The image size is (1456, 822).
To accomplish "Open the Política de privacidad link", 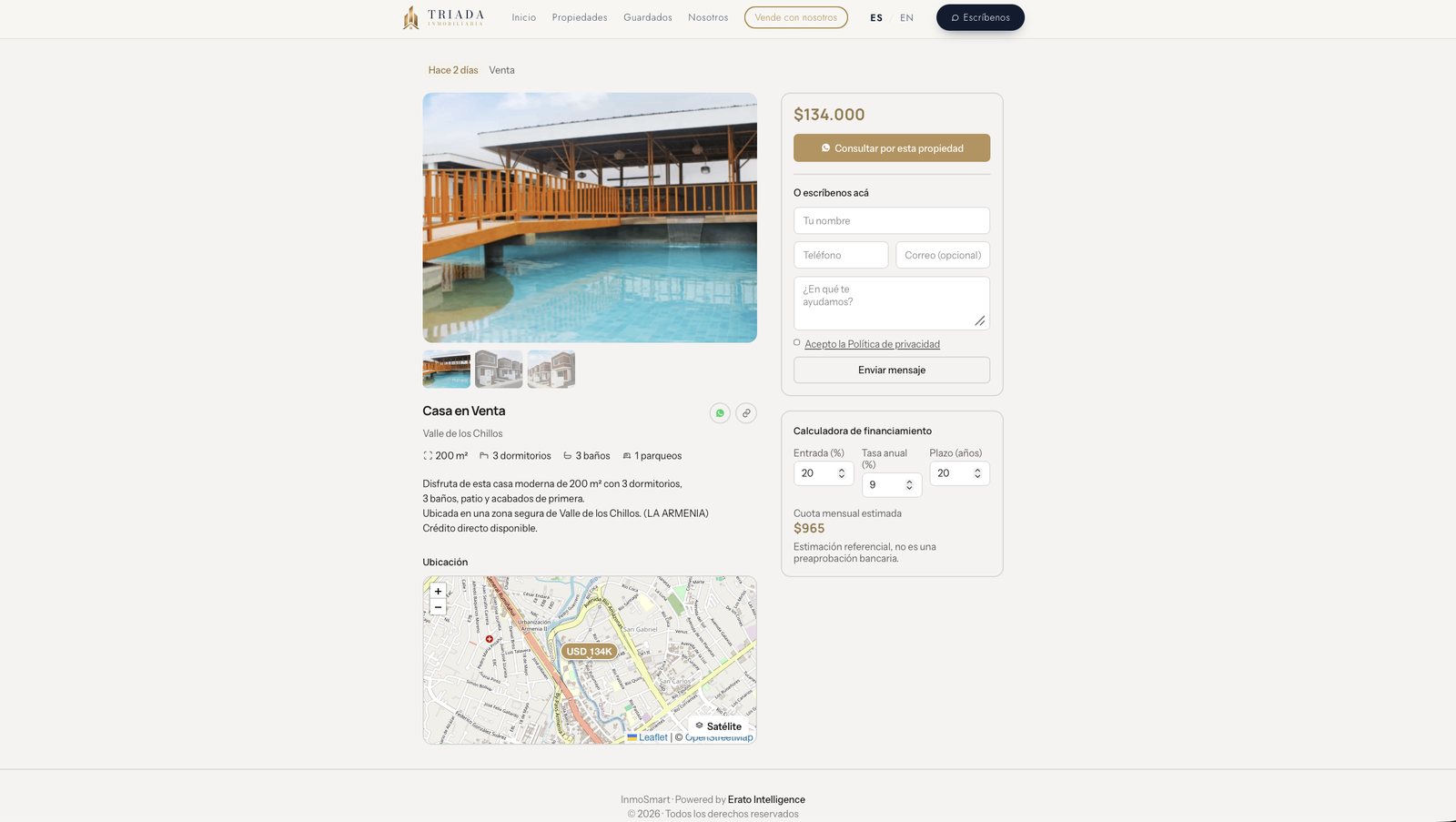I will coord(872,344).
